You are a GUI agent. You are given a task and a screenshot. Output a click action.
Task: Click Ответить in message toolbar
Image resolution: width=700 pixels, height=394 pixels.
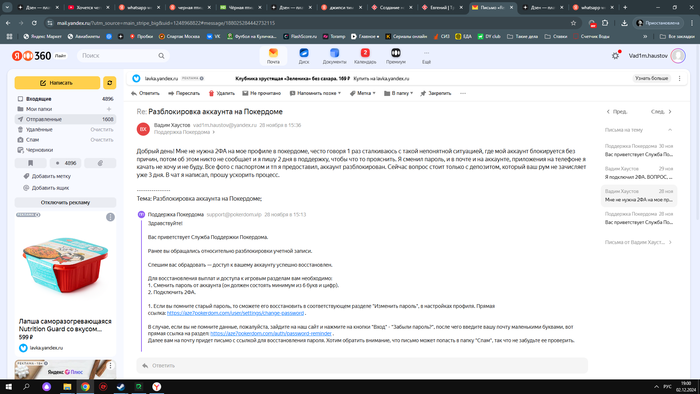[145, 93]
